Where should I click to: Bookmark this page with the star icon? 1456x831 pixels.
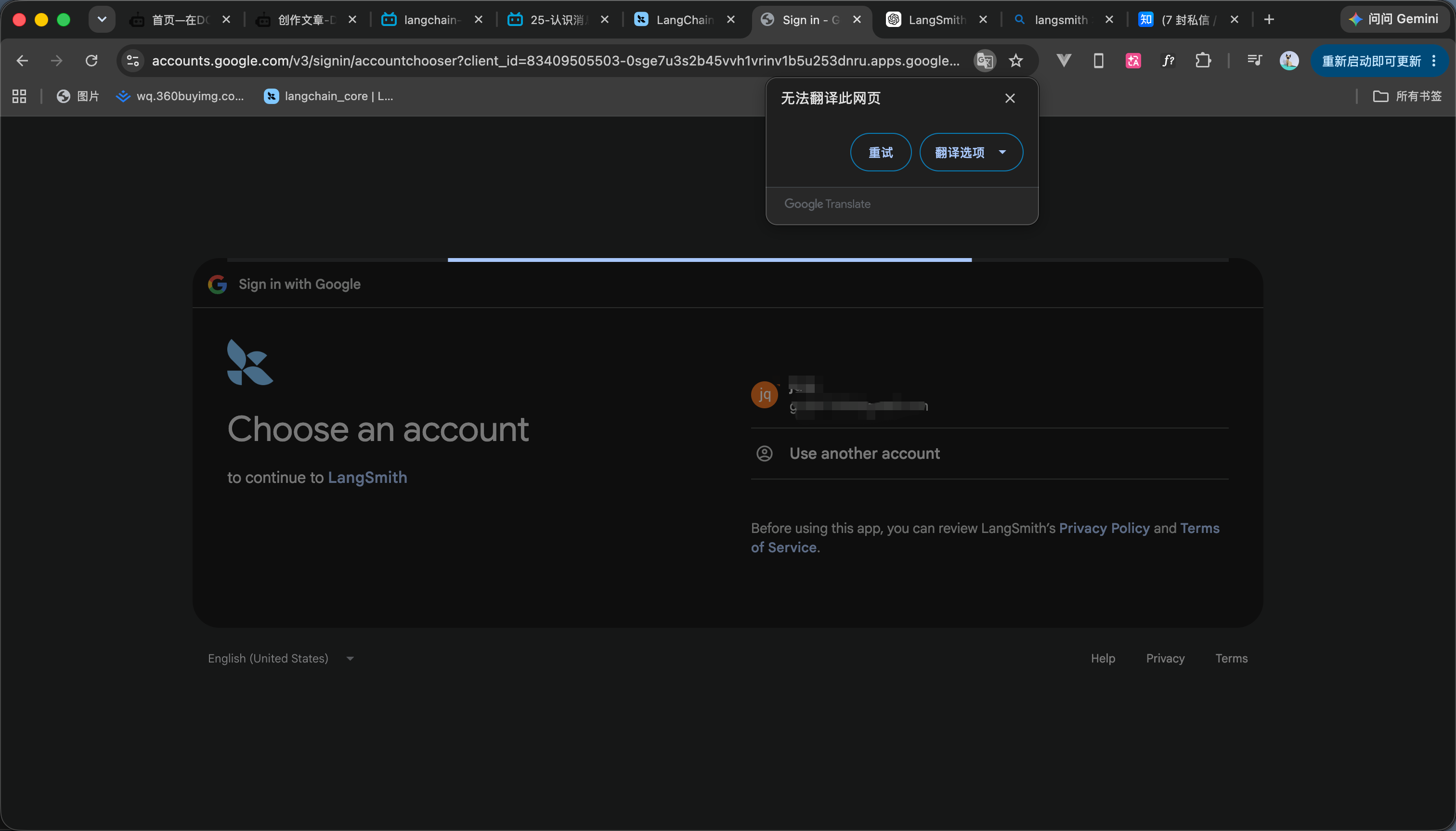tap(1016, 61)
